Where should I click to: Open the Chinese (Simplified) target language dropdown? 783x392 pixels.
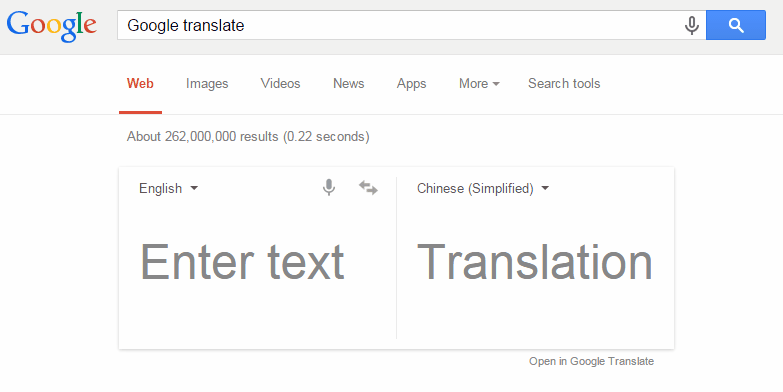click(x=483, y=188)
